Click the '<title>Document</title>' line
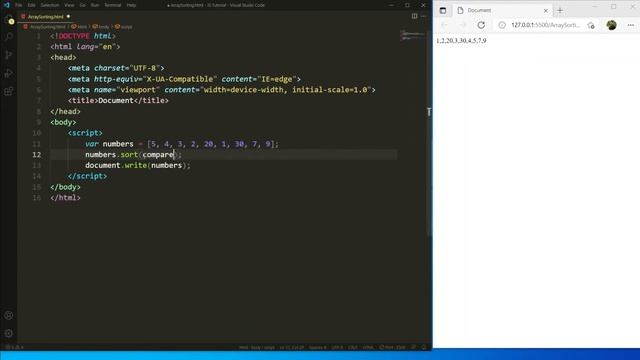The height and width of the screenshot is (360, 640). point(118,100)
